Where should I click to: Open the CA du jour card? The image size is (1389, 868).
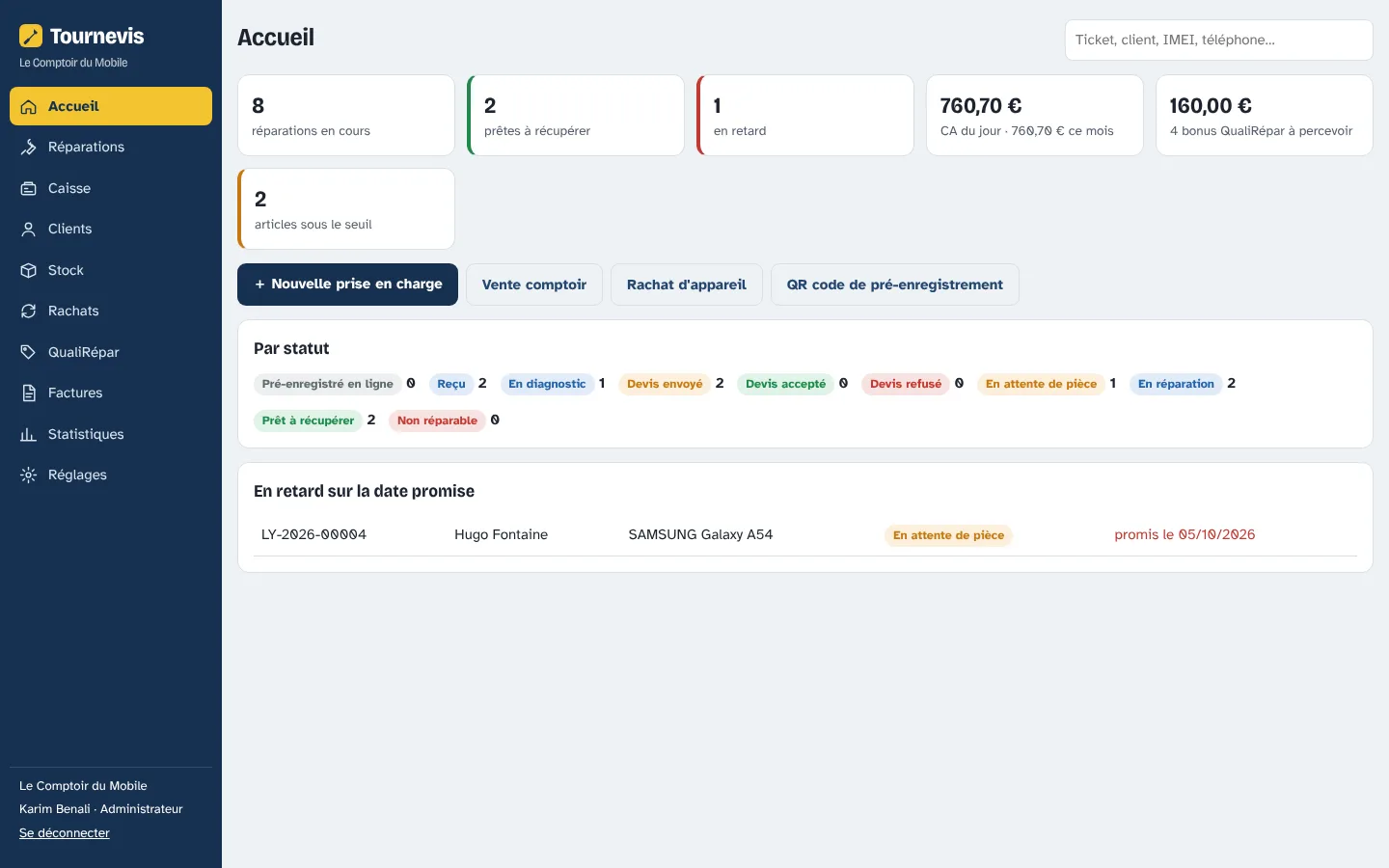[x=1035, y=116]
